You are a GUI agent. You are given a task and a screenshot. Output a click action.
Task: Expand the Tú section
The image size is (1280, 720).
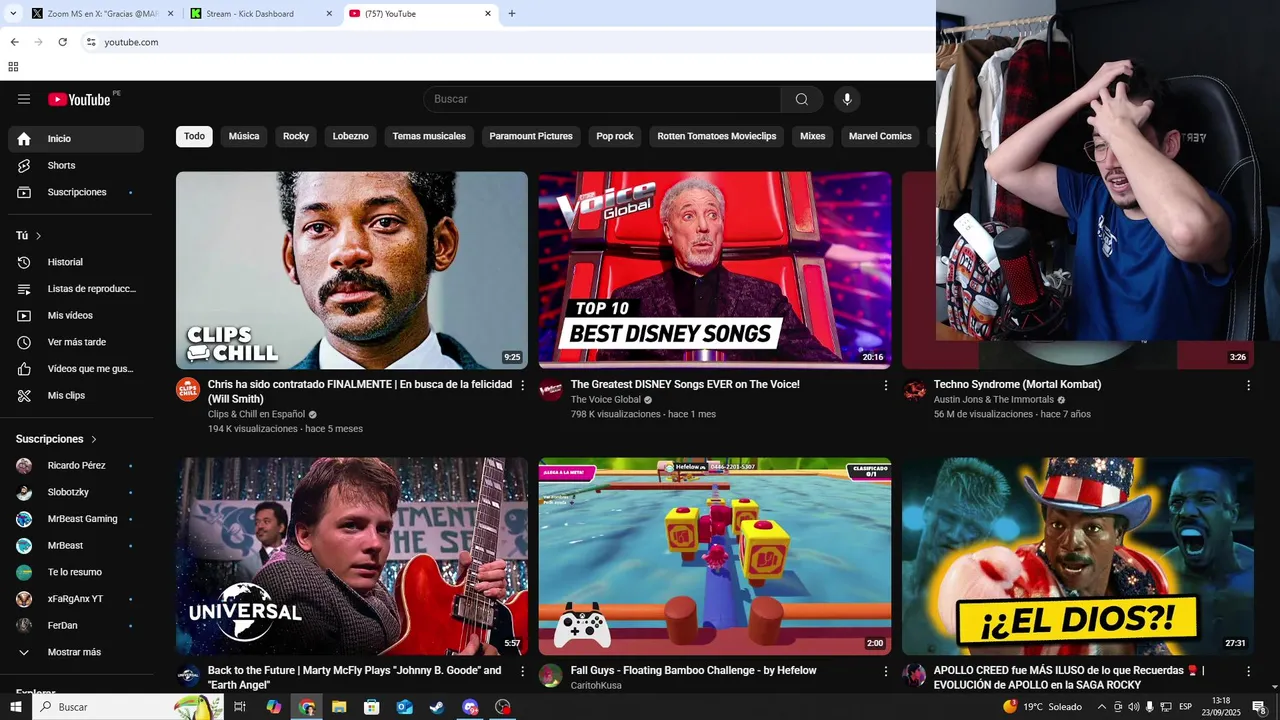point(29,236)
